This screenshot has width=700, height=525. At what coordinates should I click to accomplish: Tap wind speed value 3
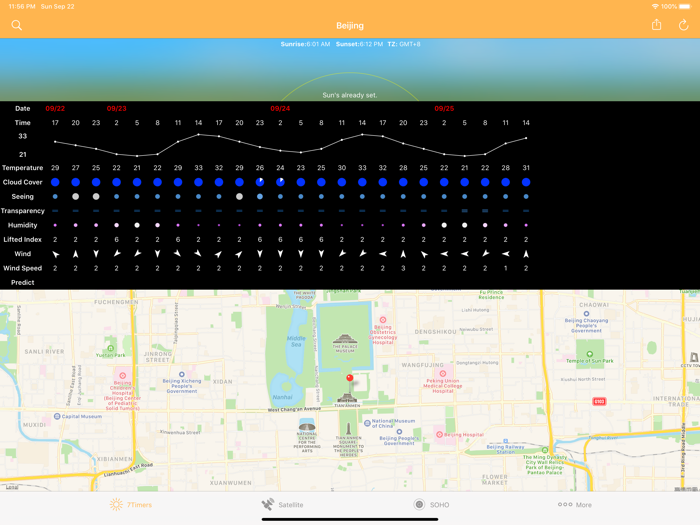[403, 268]
